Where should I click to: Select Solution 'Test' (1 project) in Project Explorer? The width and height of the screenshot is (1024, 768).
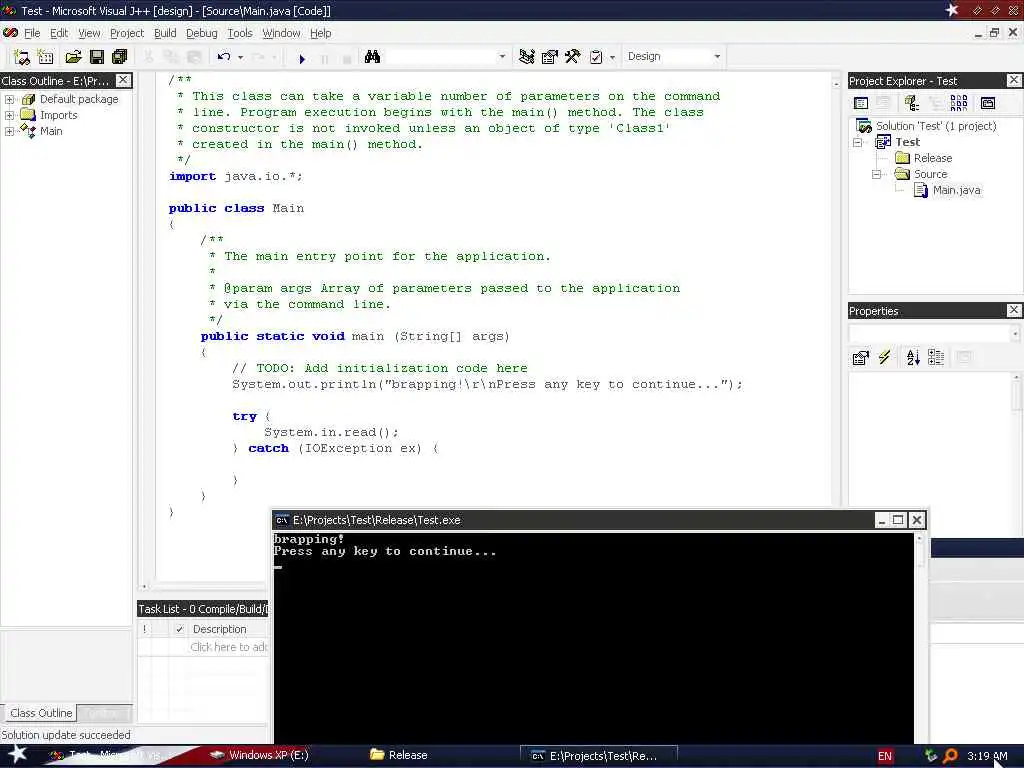click(936, 126)
